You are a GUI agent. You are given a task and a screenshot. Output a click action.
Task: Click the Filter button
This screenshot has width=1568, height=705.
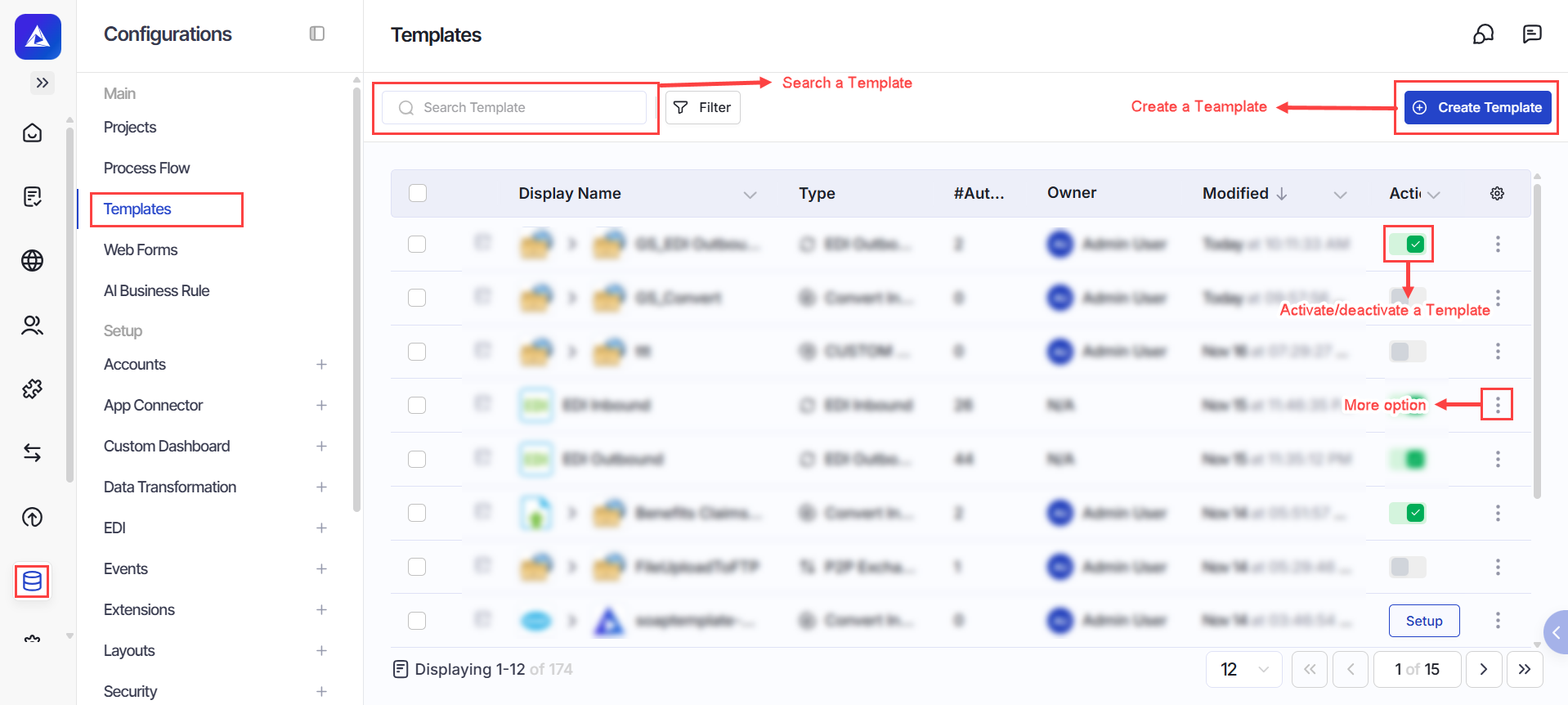703,107
